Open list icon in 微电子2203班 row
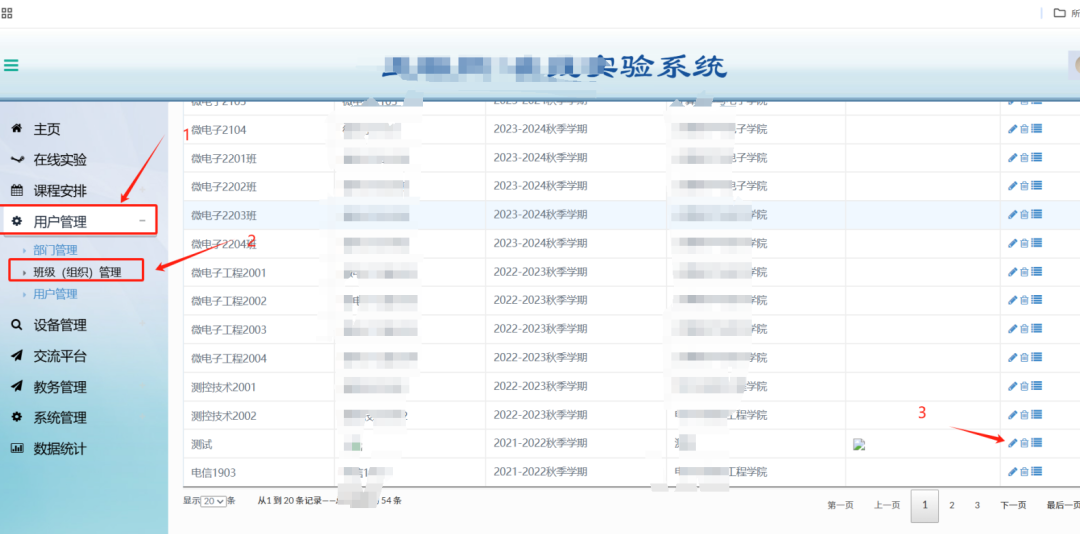The image size is (1080, 534). click(1037, 215)
